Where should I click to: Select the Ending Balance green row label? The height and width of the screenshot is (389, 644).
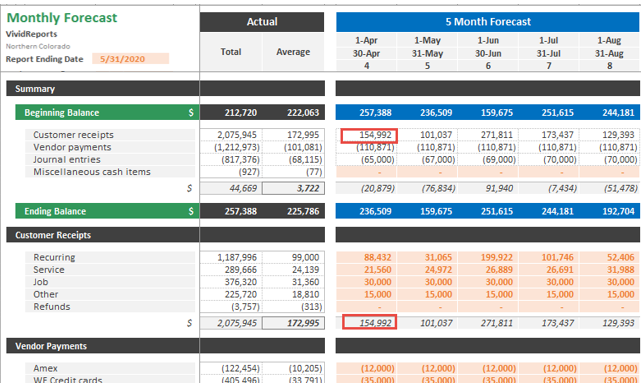(x=107, y=211)
